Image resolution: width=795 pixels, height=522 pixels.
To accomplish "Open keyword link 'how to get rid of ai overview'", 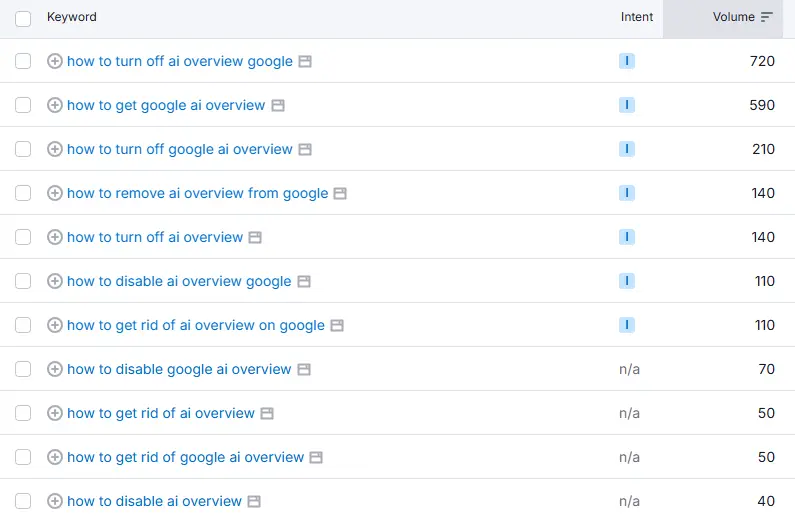I will pos(161,414).
